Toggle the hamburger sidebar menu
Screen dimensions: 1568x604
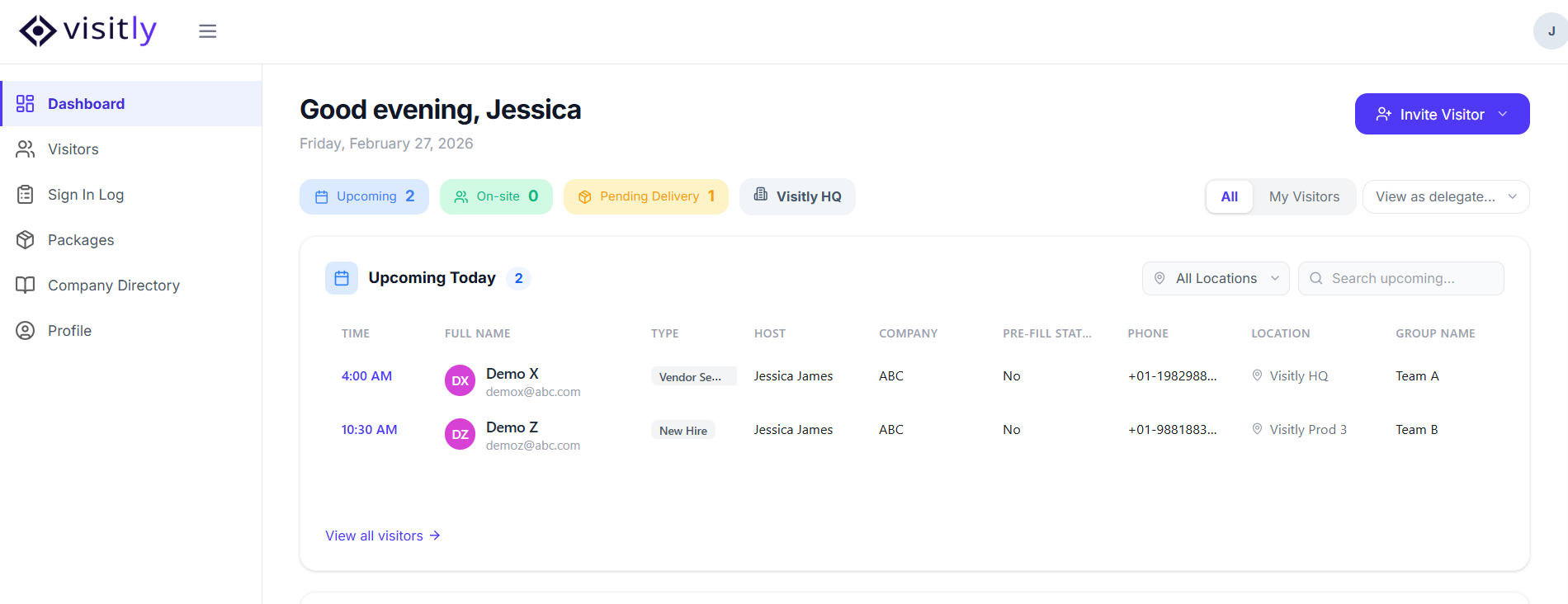coord(208,31)
